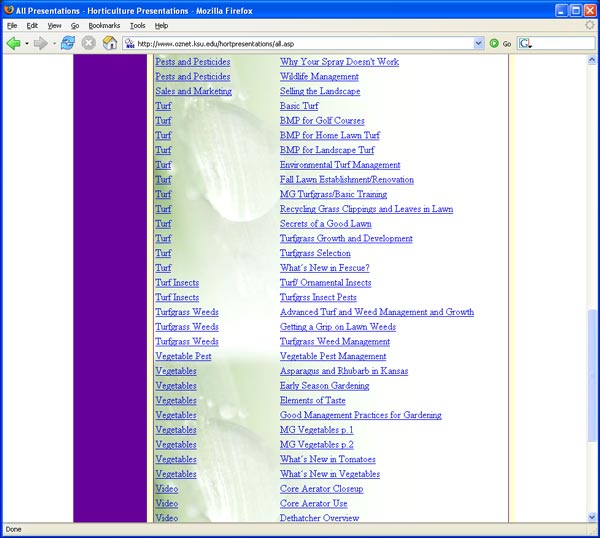Open Turfgrass Weed Management link
The image size is (600, 538).
335,341
